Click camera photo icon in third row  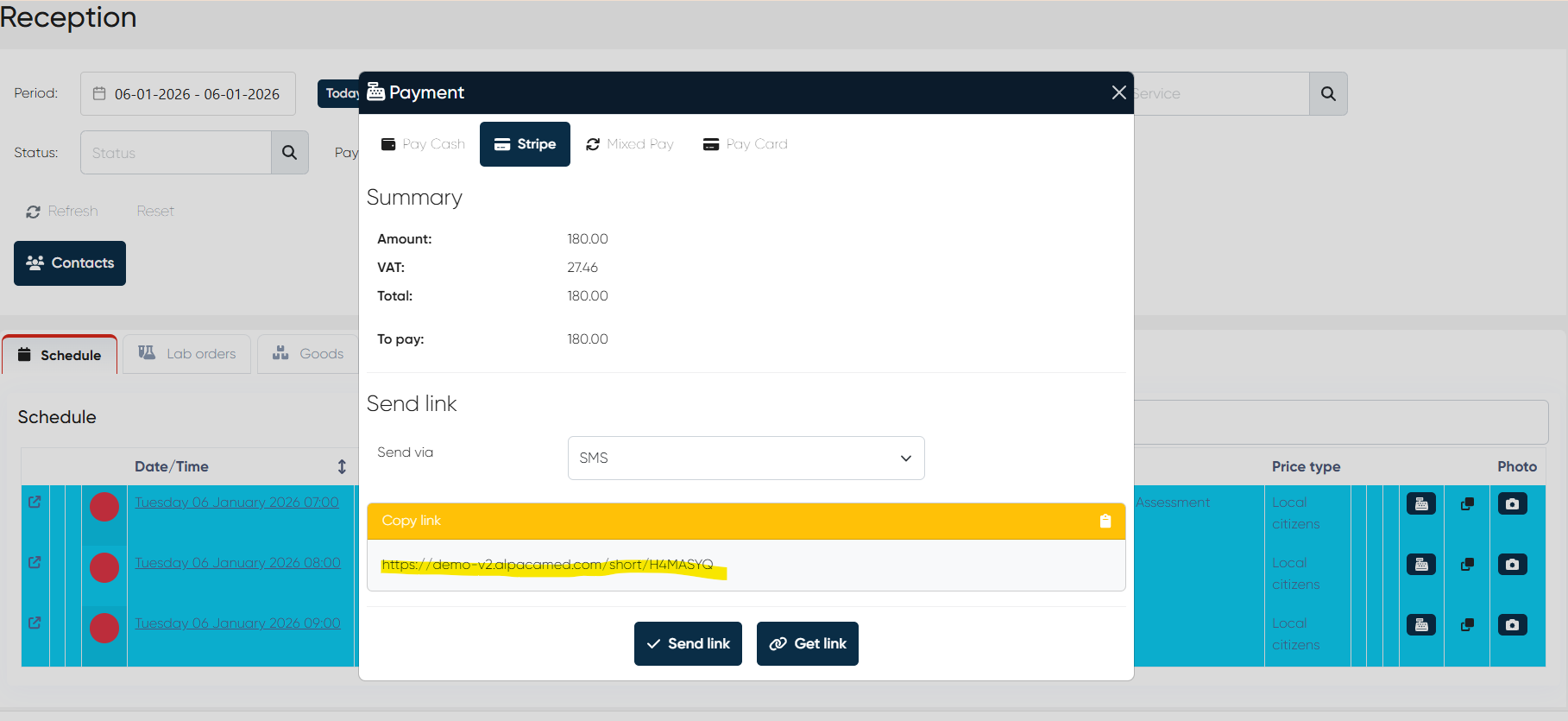pos(1511,624)
